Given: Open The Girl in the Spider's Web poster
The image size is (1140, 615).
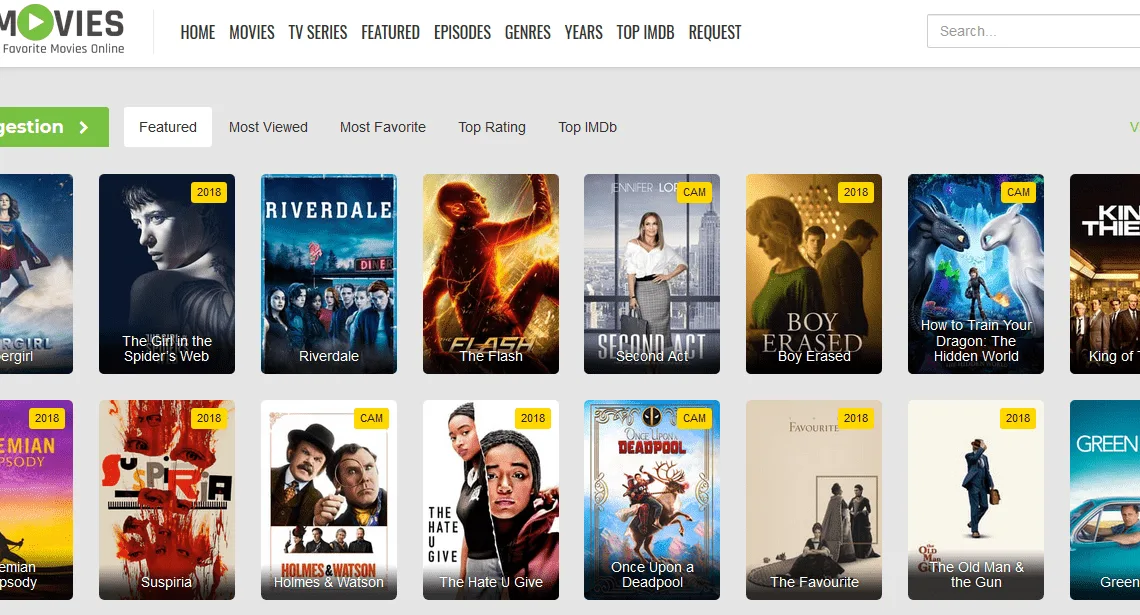Looking at the screenshot, I should pyautogui.click(x=166, y=273).
